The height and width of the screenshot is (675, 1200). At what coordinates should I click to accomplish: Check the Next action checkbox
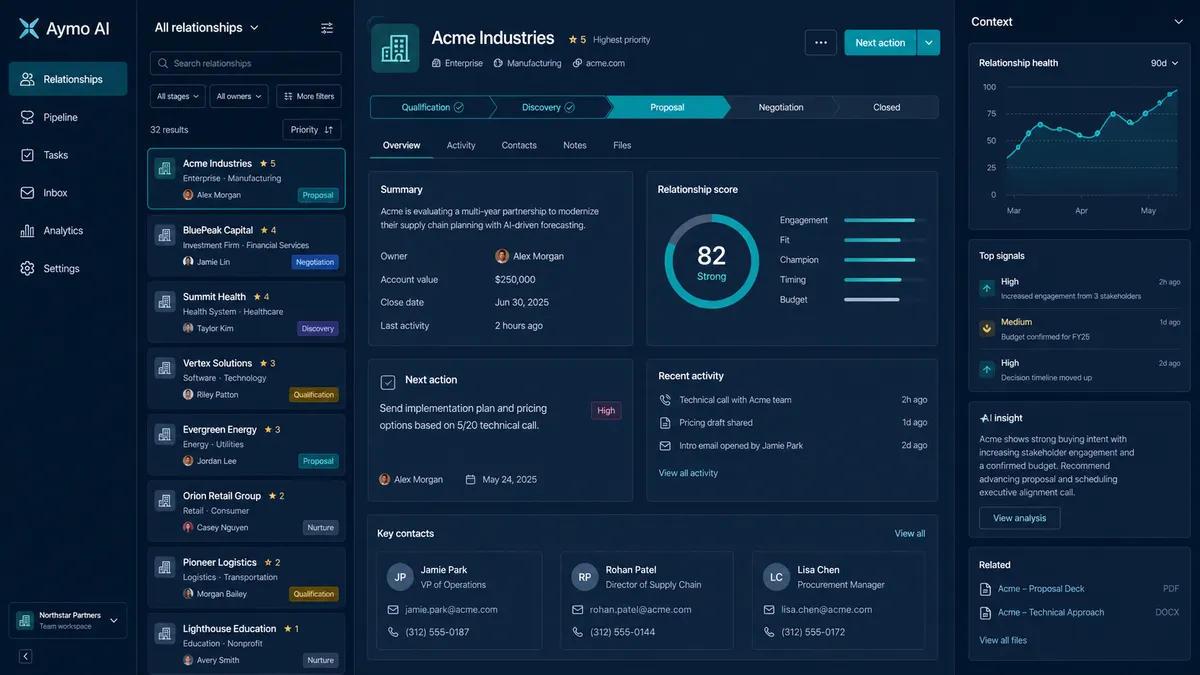[388, 382]
